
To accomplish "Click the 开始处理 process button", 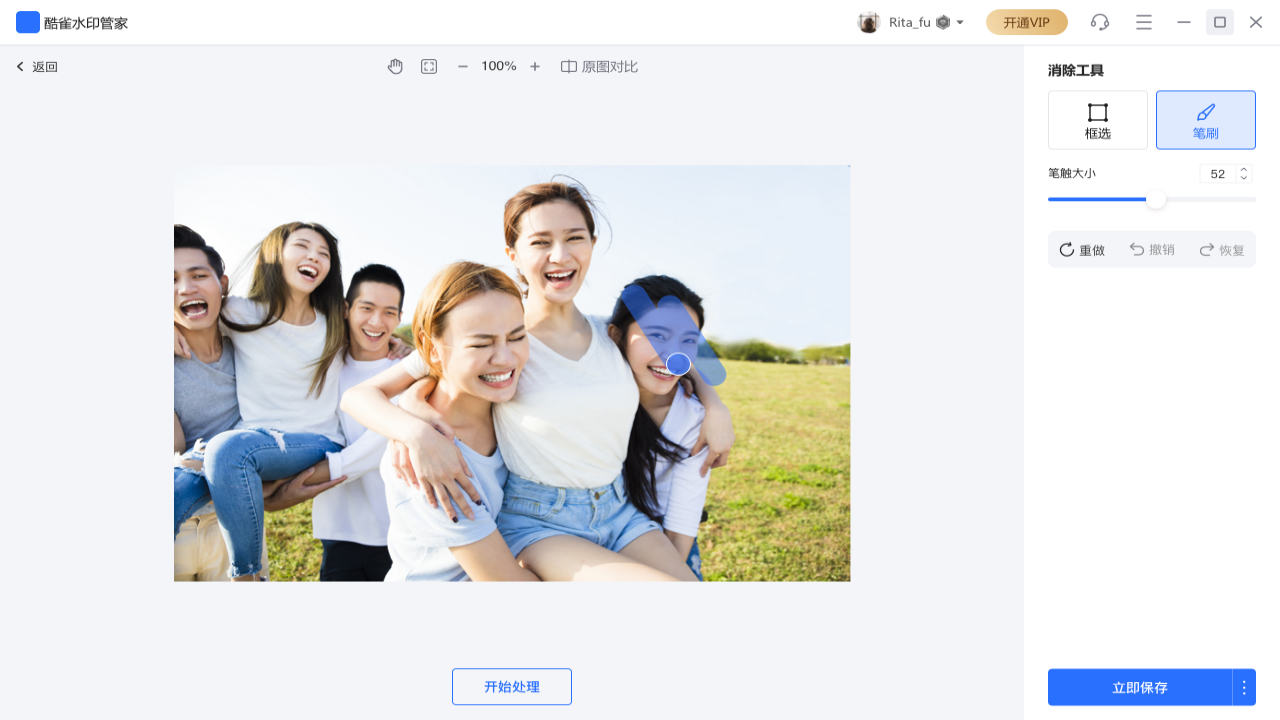I will pyautogui.click(x=512, y=686).
